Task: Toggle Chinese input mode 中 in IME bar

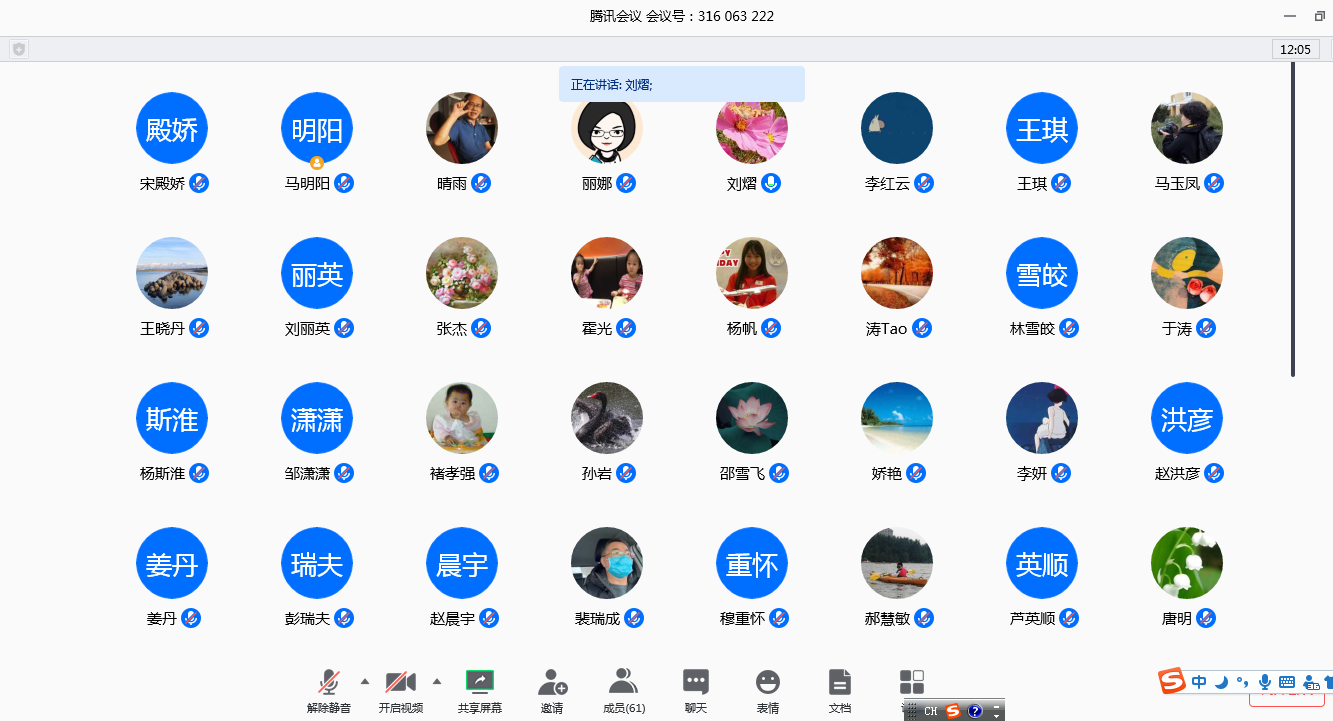Action: click(1199, 682)
